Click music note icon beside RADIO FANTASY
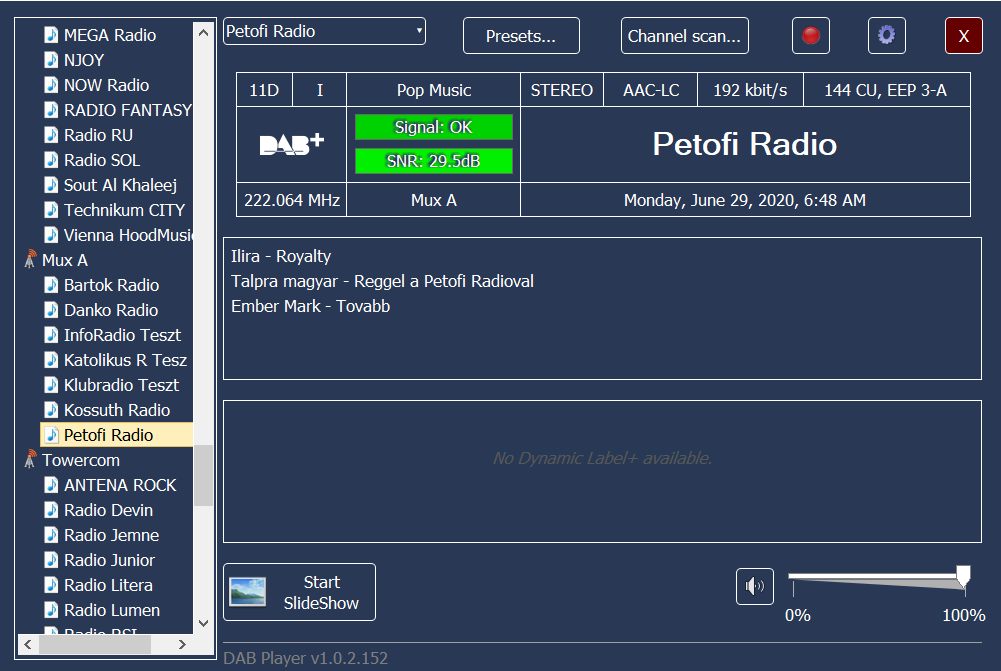 click(x=51, y=109)
